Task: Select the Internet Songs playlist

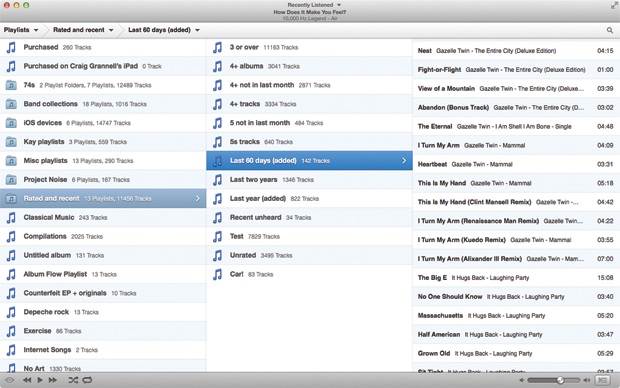Action: pyautogui.click(x=103, y=350)
